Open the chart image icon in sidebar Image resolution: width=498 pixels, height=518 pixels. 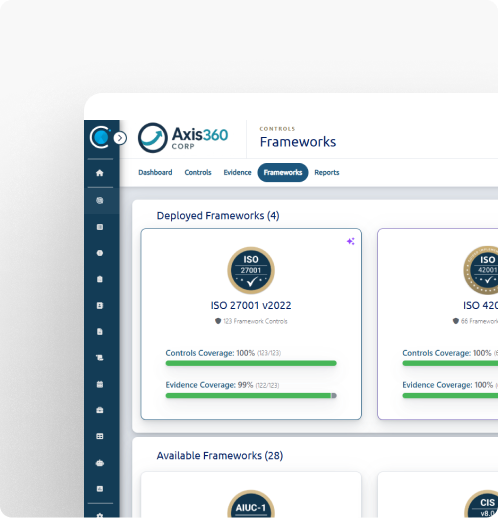(100, 489)
